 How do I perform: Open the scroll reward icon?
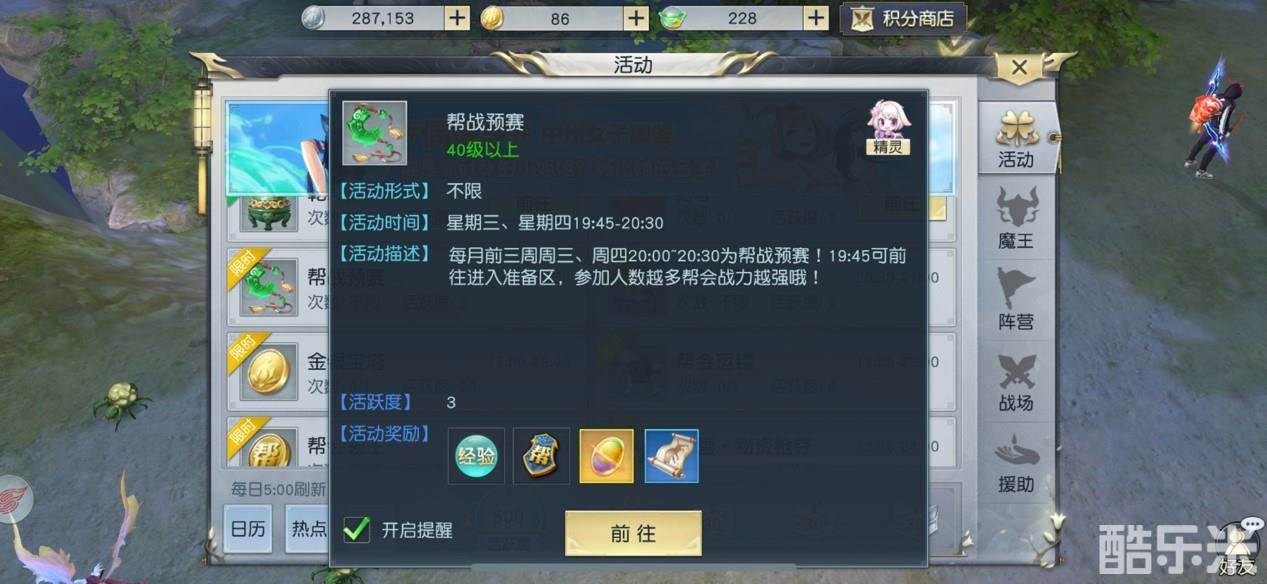671,456
